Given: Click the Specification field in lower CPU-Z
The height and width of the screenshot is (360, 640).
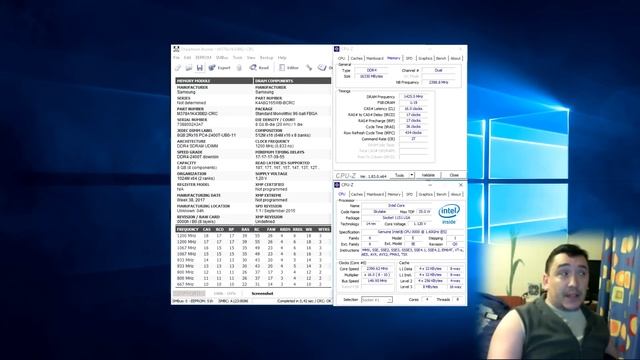Looking at the screenshot, I should tap(413, 232).
